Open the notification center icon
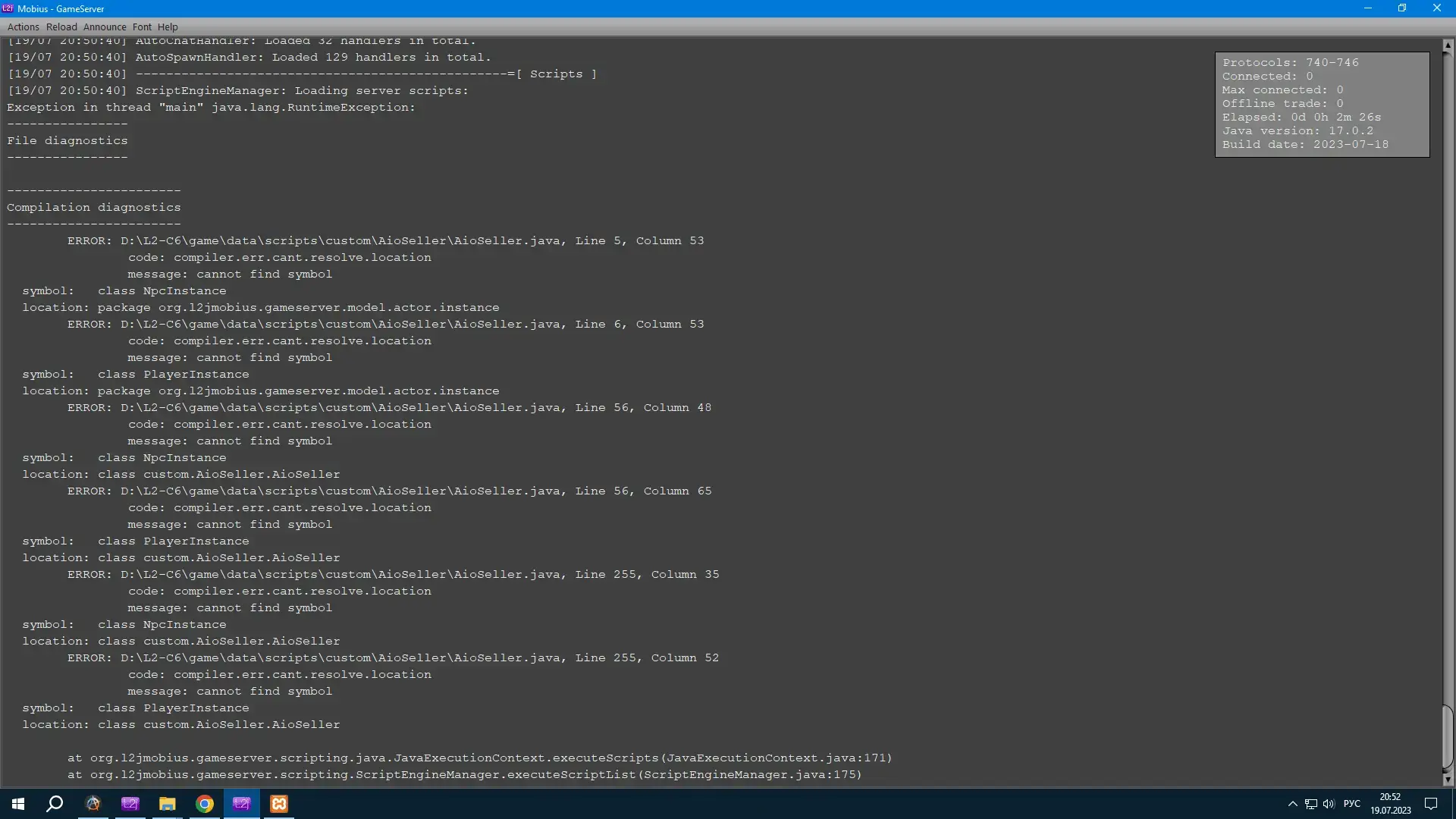Viewport: 1456px width, 819px height. click(x=1431, y=804)
